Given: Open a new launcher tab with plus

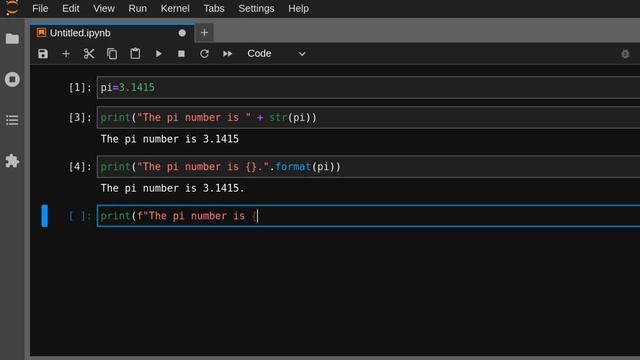Looking at the screenshot, I should (x=204, y=33).
